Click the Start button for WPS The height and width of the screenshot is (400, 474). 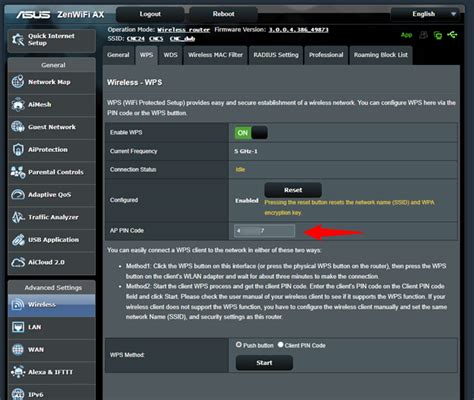[264, 363]
